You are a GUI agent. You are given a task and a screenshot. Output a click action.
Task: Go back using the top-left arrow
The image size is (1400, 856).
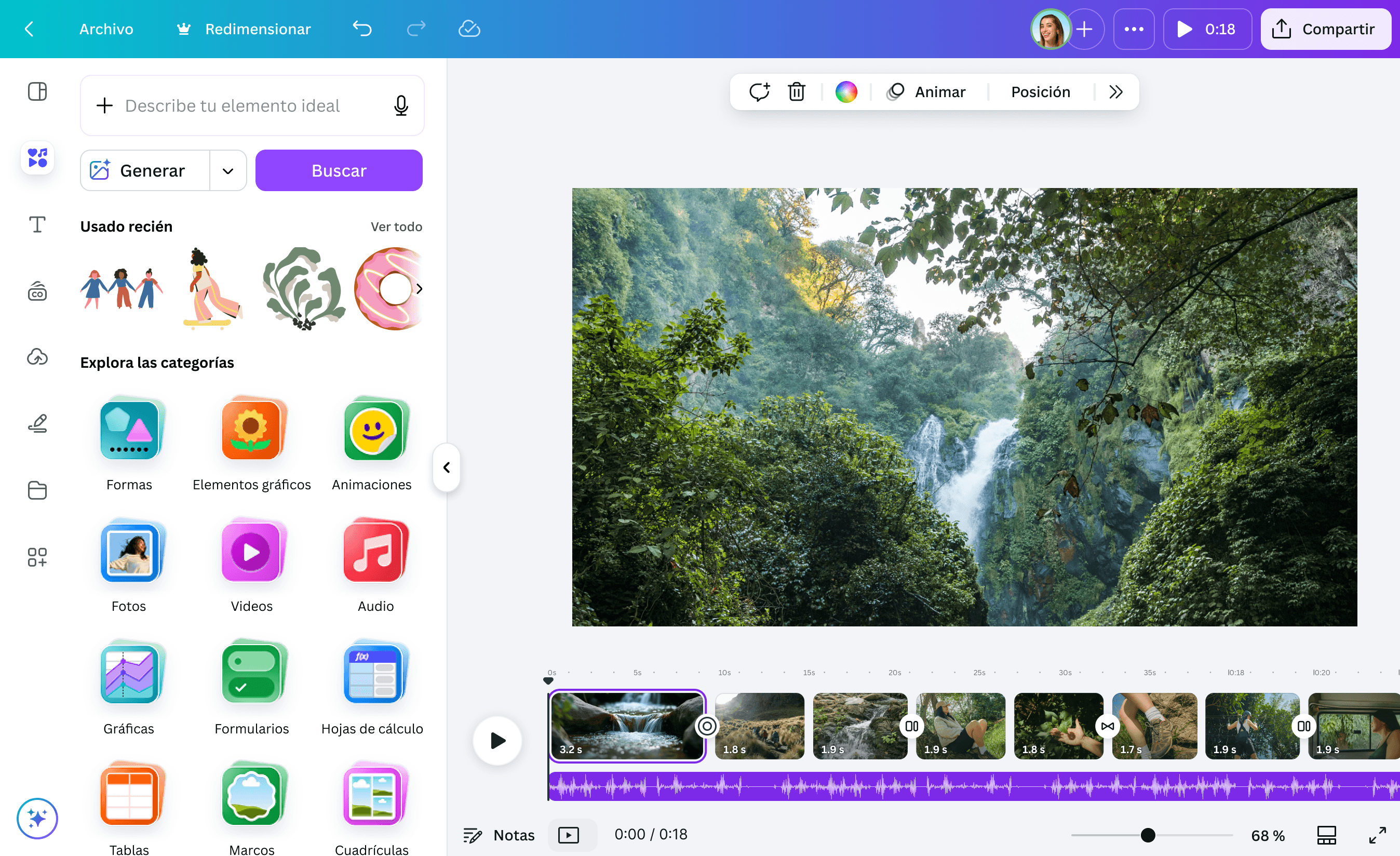[30, 29]
